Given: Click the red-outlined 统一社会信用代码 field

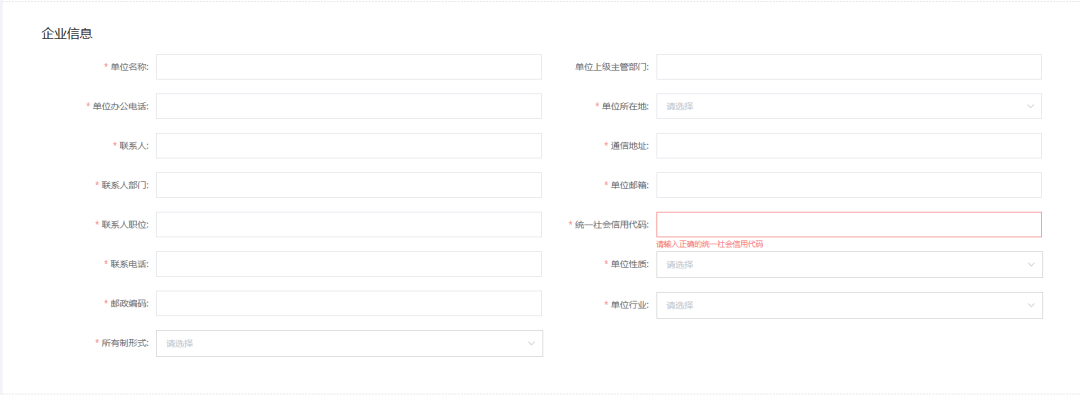Looking at the screenshot, I should pyautogui.click(x=849, y=225).
